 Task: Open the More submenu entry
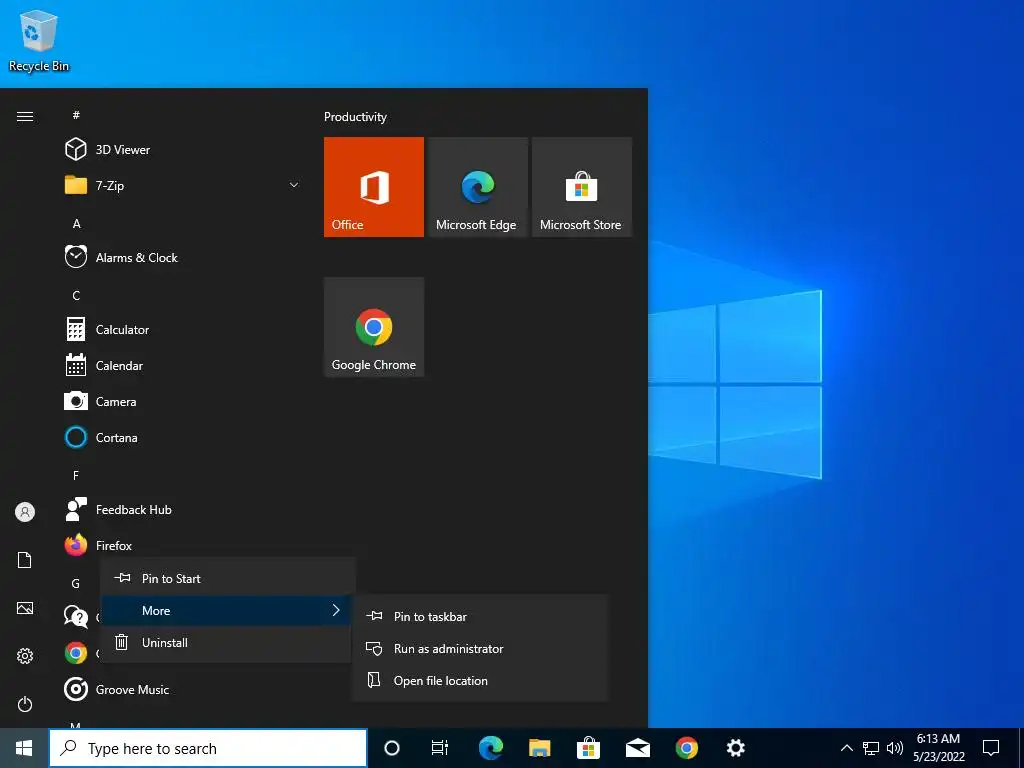click(227, 611)
